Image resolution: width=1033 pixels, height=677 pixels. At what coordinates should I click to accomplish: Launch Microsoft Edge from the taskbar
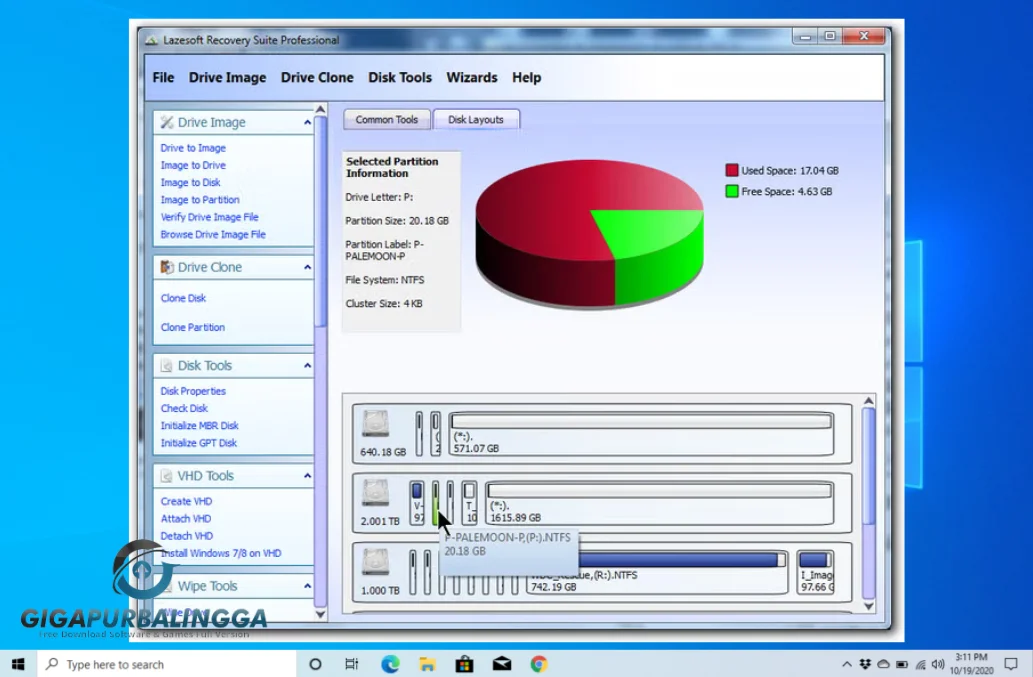click(x=390, y=664)
